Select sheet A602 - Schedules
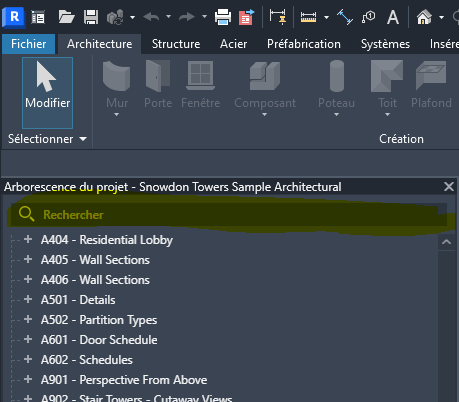The image size is (459, 402). pos(87,360)
